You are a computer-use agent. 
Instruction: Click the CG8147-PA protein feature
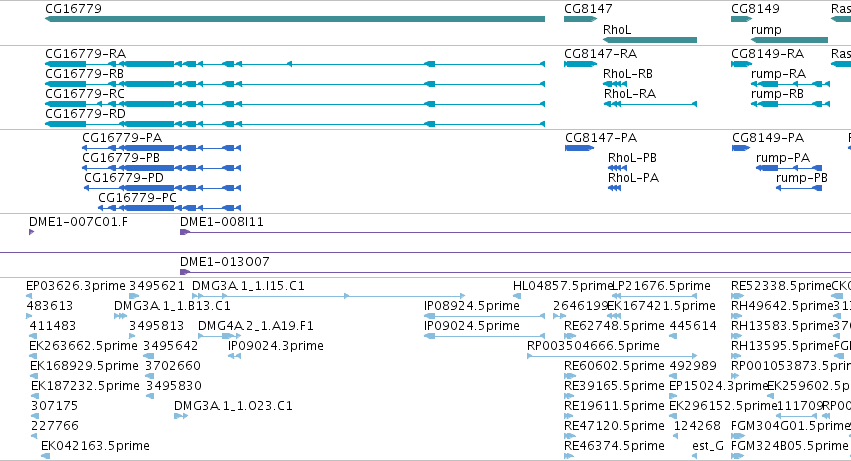coord(579,148)
